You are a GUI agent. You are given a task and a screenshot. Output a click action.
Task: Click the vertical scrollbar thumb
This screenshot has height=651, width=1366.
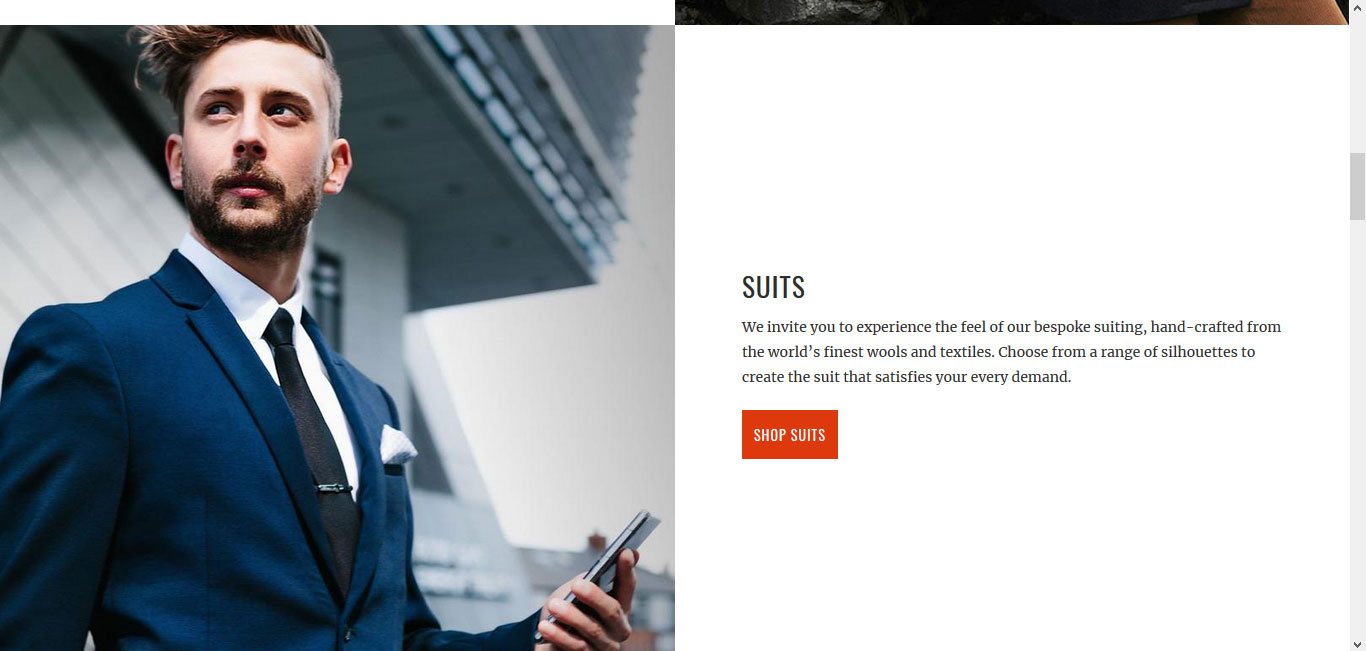pos(1357,186)
